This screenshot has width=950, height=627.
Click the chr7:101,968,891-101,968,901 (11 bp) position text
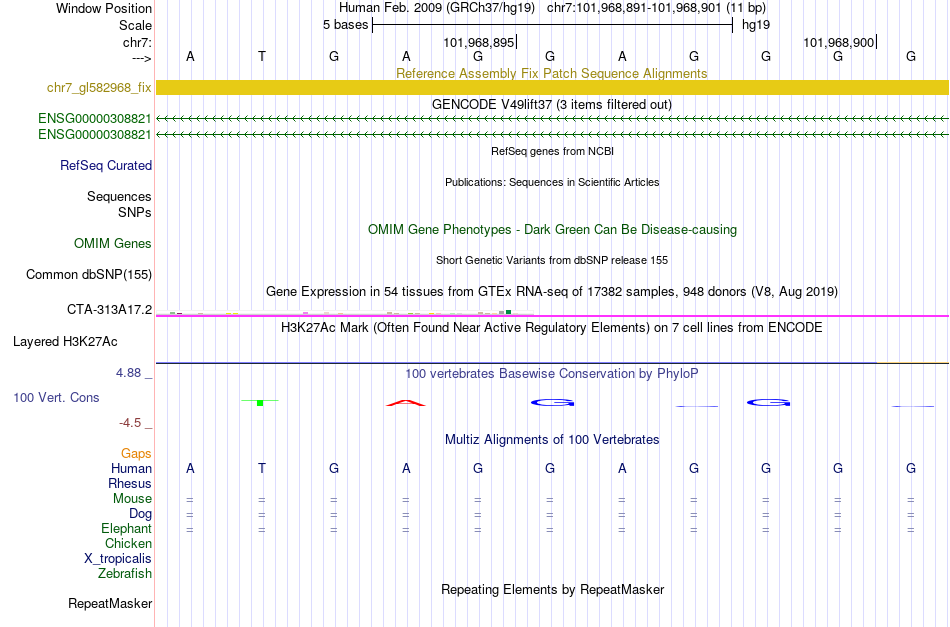click(656, 8)
